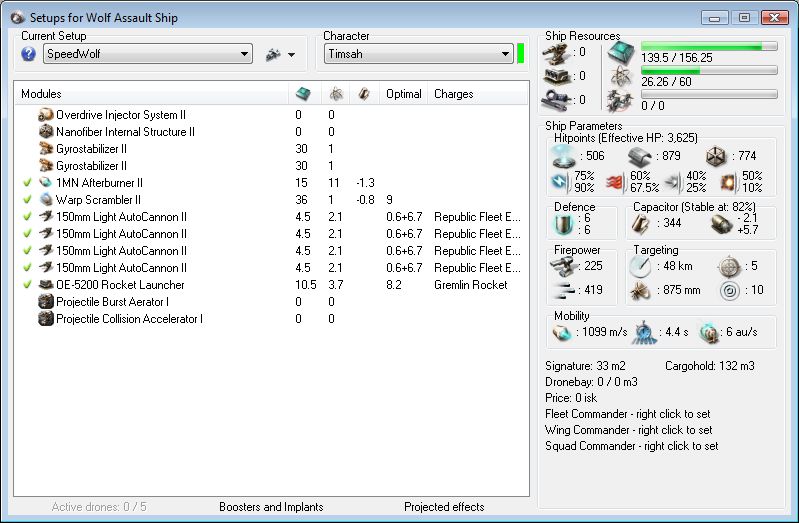Open Boosters and Implants
This screenshot has width=799, height=523.
tap(271, 507)
